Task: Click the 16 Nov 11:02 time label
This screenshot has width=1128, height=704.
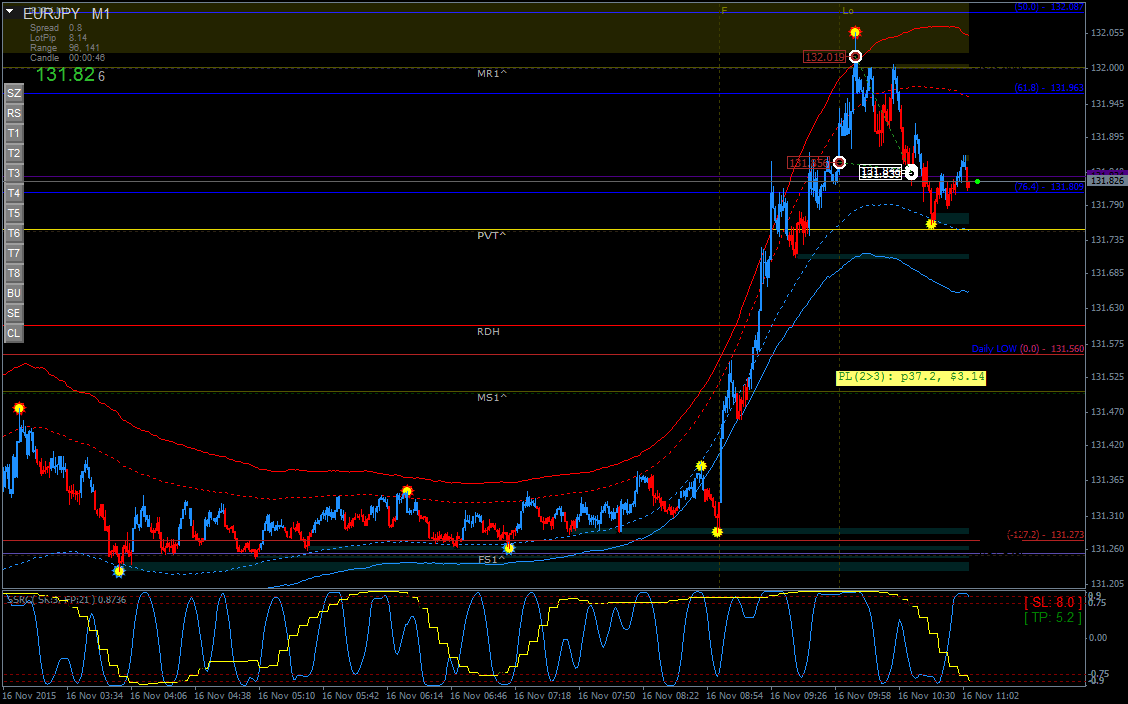Action: tap(991, 696)
